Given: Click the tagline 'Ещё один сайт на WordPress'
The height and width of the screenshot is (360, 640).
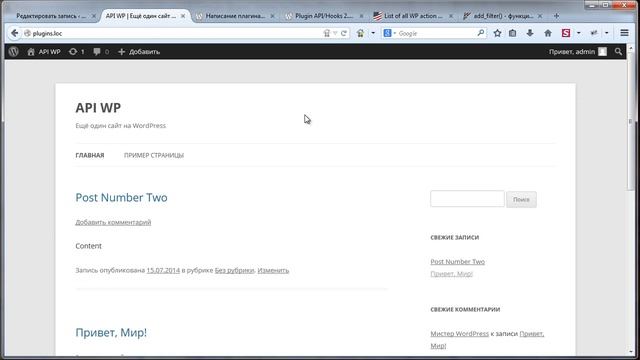Looking at the screenshot, I should [x=120, y=126].
